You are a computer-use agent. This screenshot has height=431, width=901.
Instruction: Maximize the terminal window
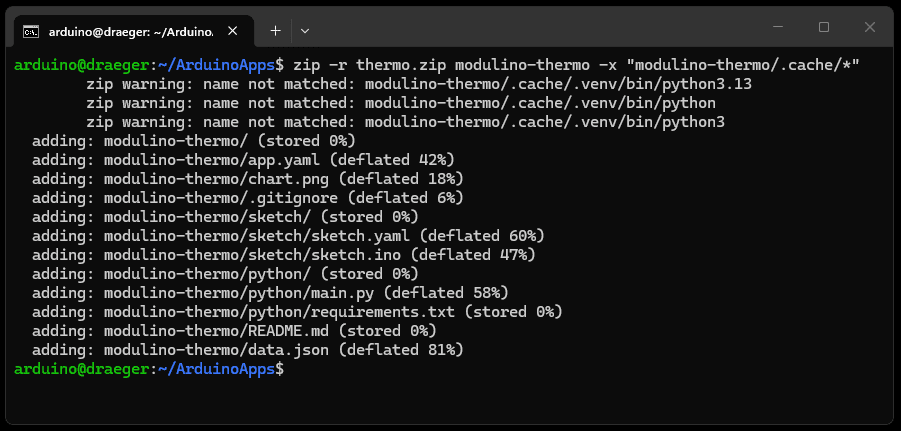(x=824, y=27)
